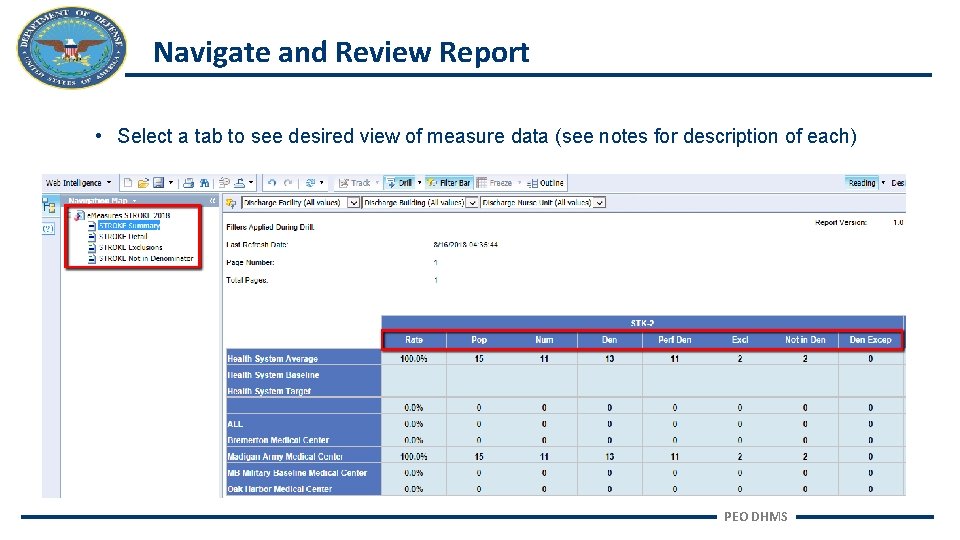Screen dimensions: 960x540
Task: Click the MB Military Baseline Medical Center row
Action: point(304,473)
